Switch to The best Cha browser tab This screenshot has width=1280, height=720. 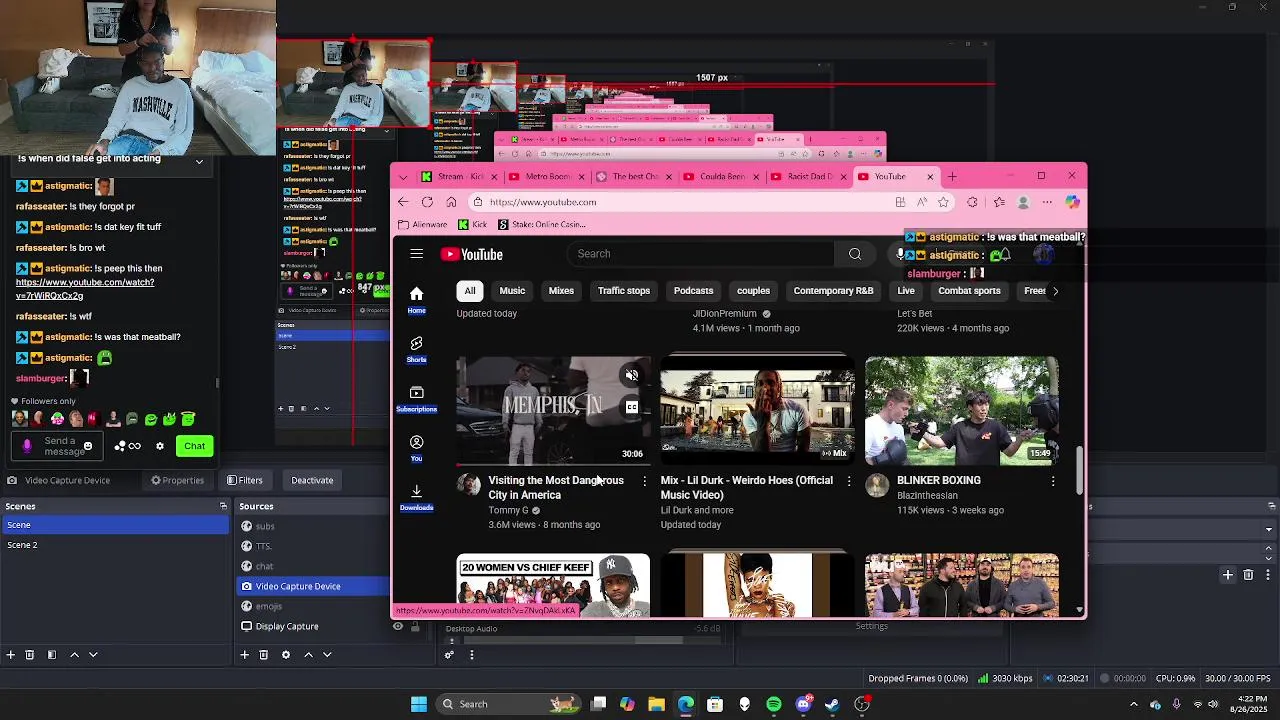pos(631,177)
